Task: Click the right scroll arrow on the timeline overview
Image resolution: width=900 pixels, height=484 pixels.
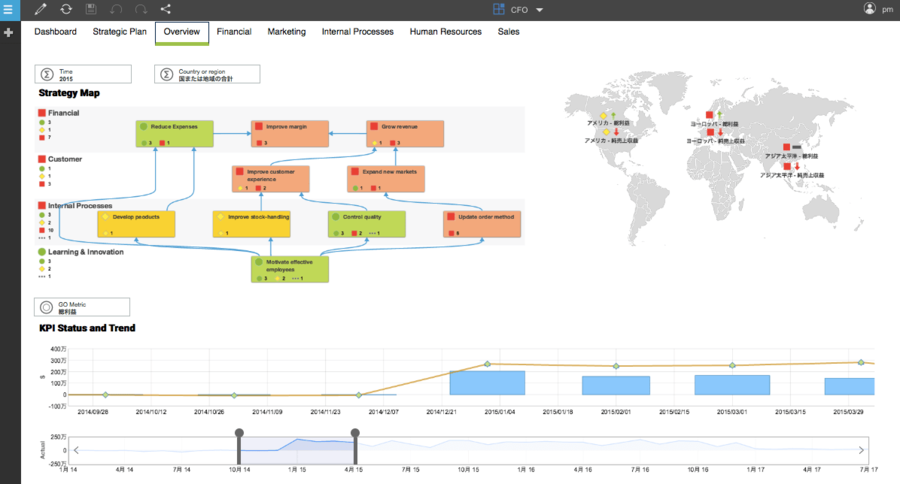Action: tap(864, 450)
